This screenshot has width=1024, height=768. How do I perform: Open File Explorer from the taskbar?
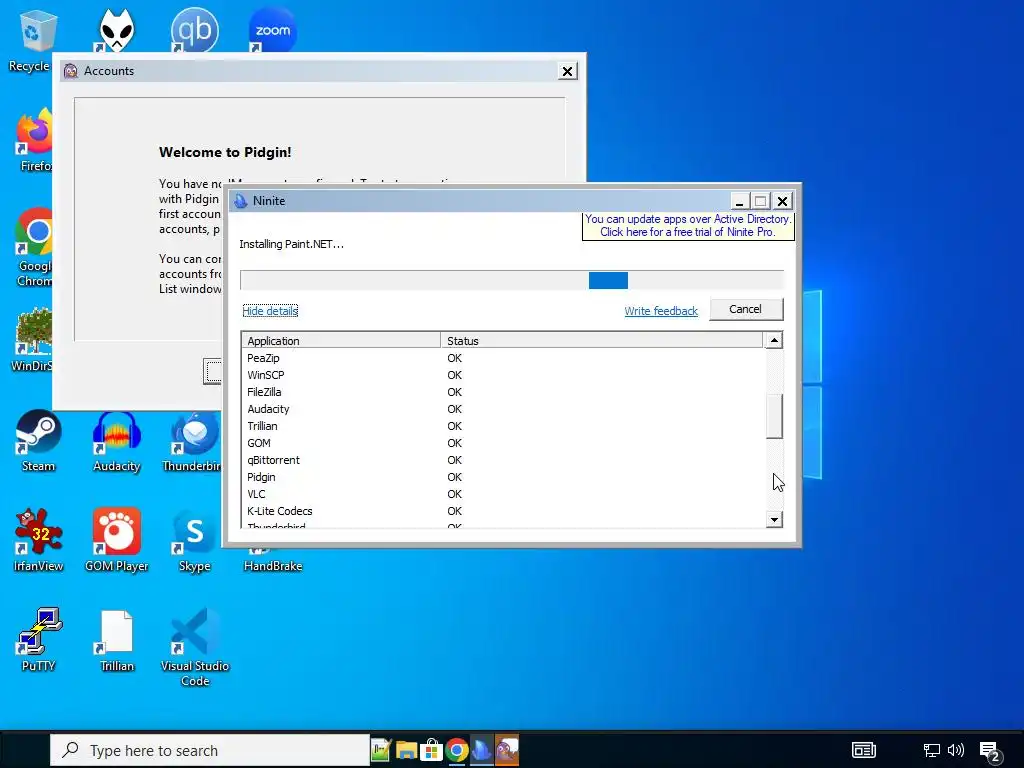[x=406, y=750]
